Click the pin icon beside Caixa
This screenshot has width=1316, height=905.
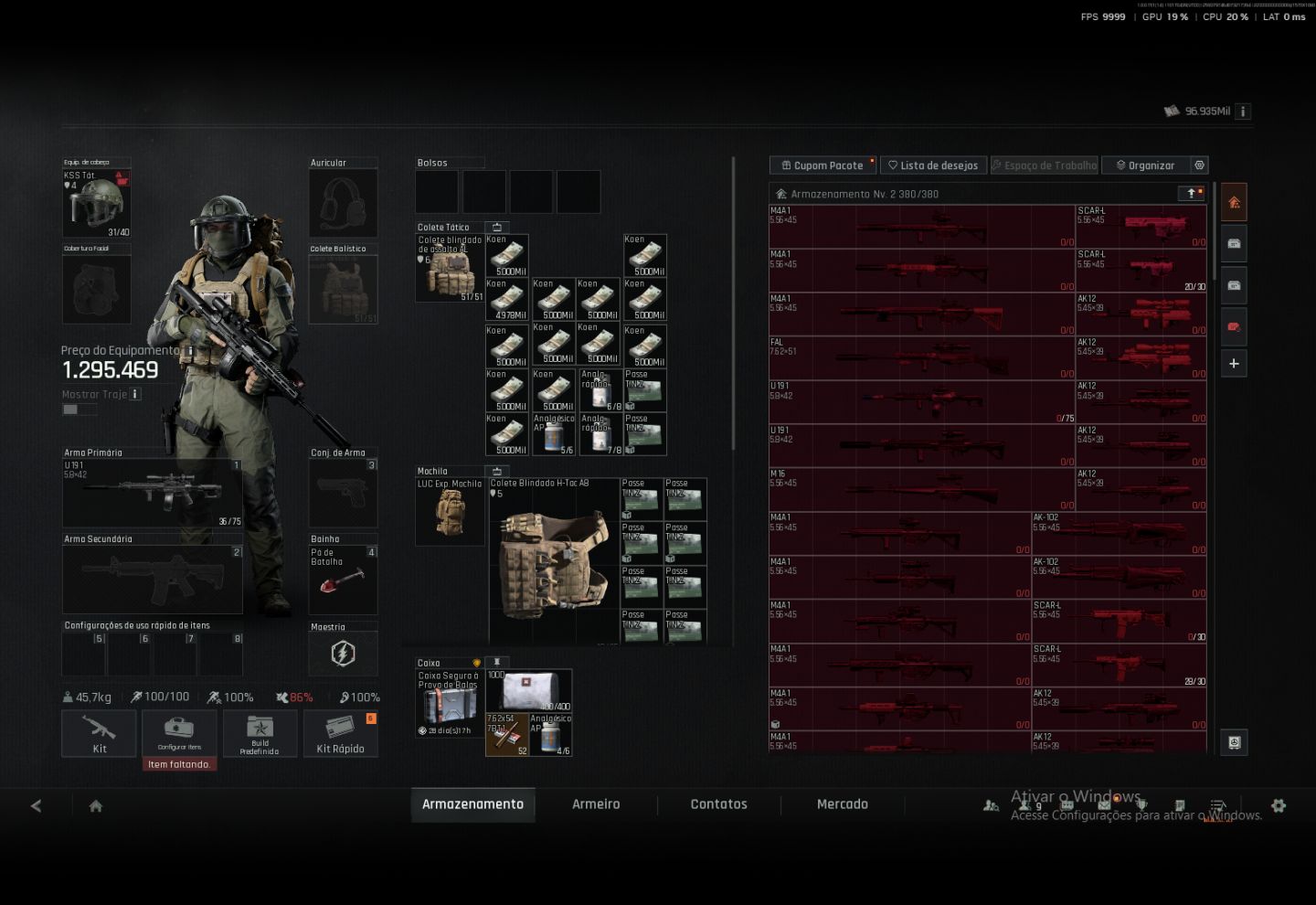(497, 662)
